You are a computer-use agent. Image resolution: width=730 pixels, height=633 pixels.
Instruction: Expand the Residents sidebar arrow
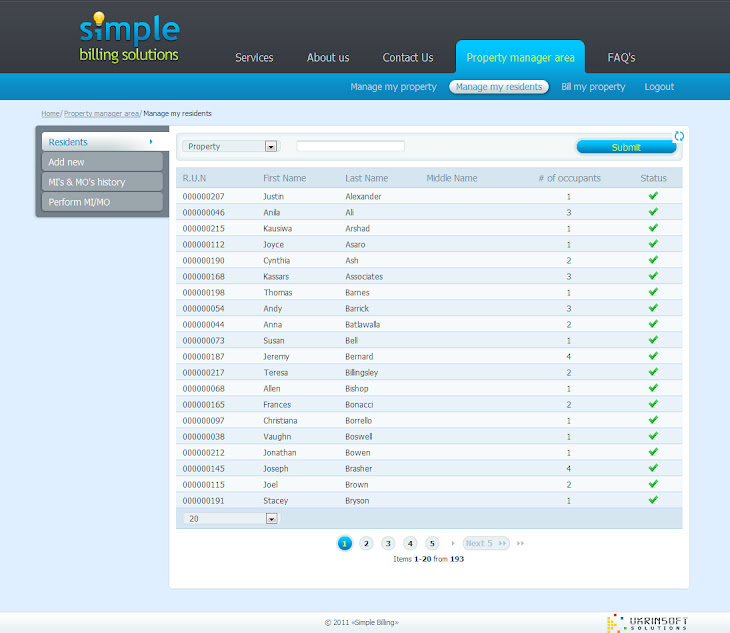151,142
